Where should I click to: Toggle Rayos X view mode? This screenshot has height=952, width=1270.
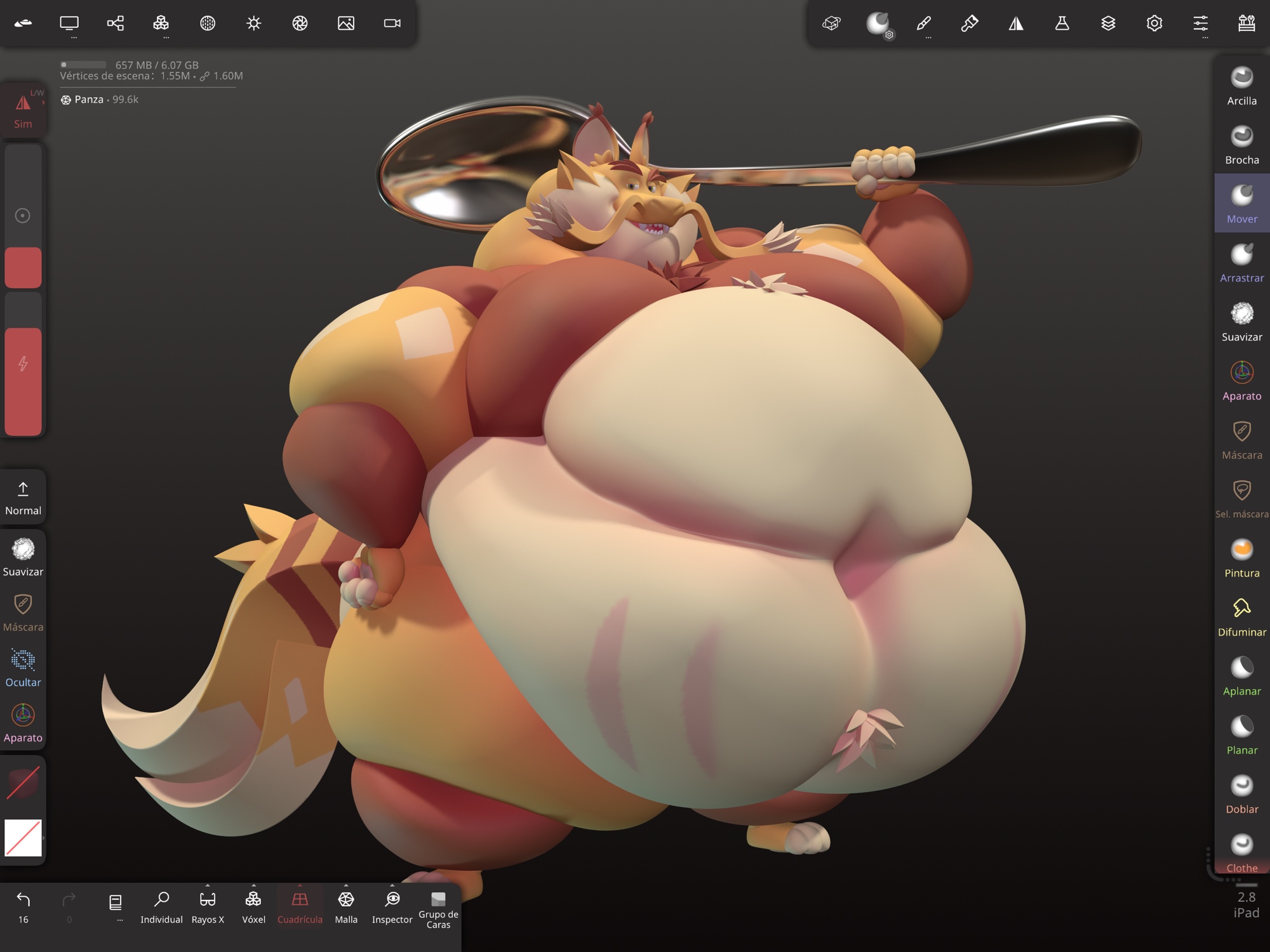tap(208, 906)
